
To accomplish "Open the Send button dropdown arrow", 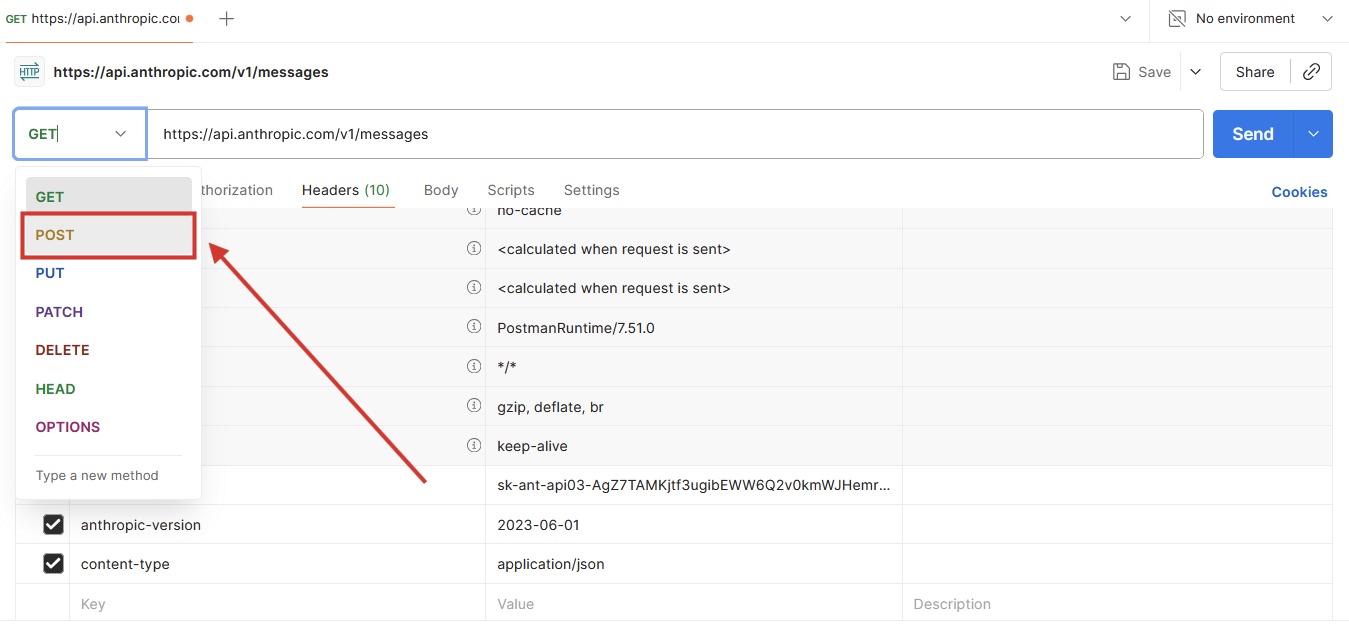I will tap(1311, 133).
